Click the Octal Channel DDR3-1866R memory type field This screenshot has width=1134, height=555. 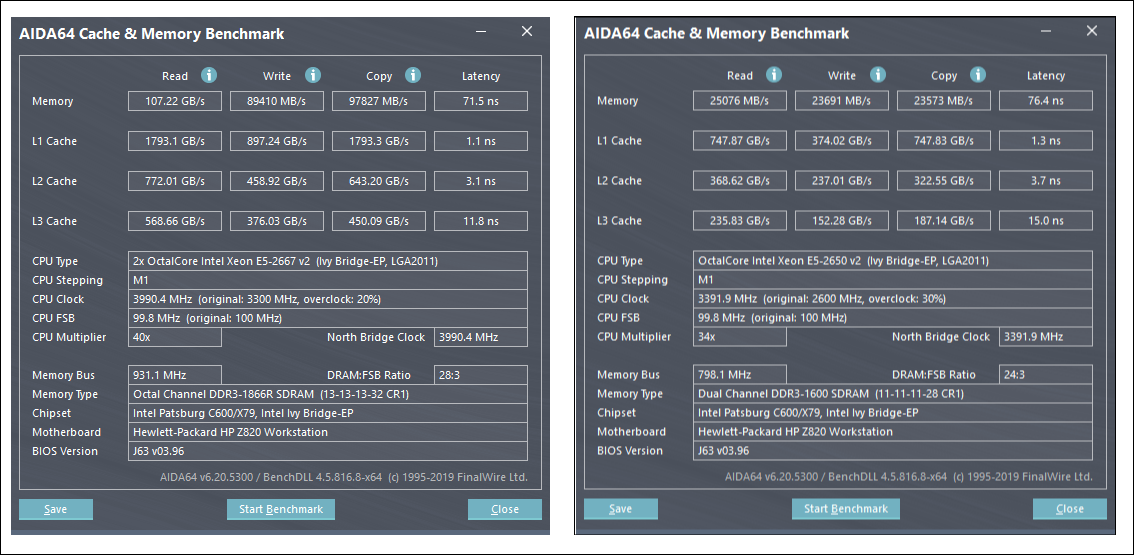click(x=328, y=394)
